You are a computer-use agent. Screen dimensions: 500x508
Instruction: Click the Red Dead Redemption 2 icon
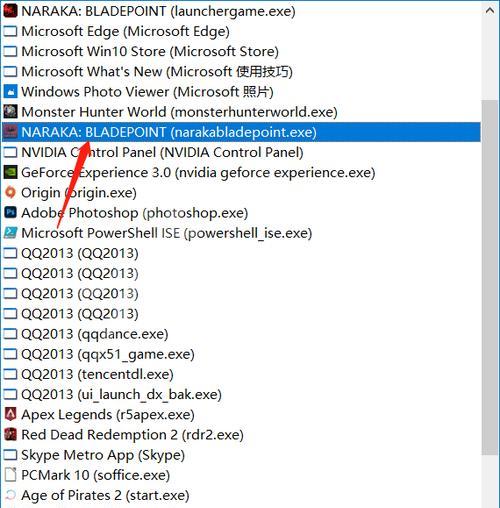pyautogui.click(x=10, y=435)
